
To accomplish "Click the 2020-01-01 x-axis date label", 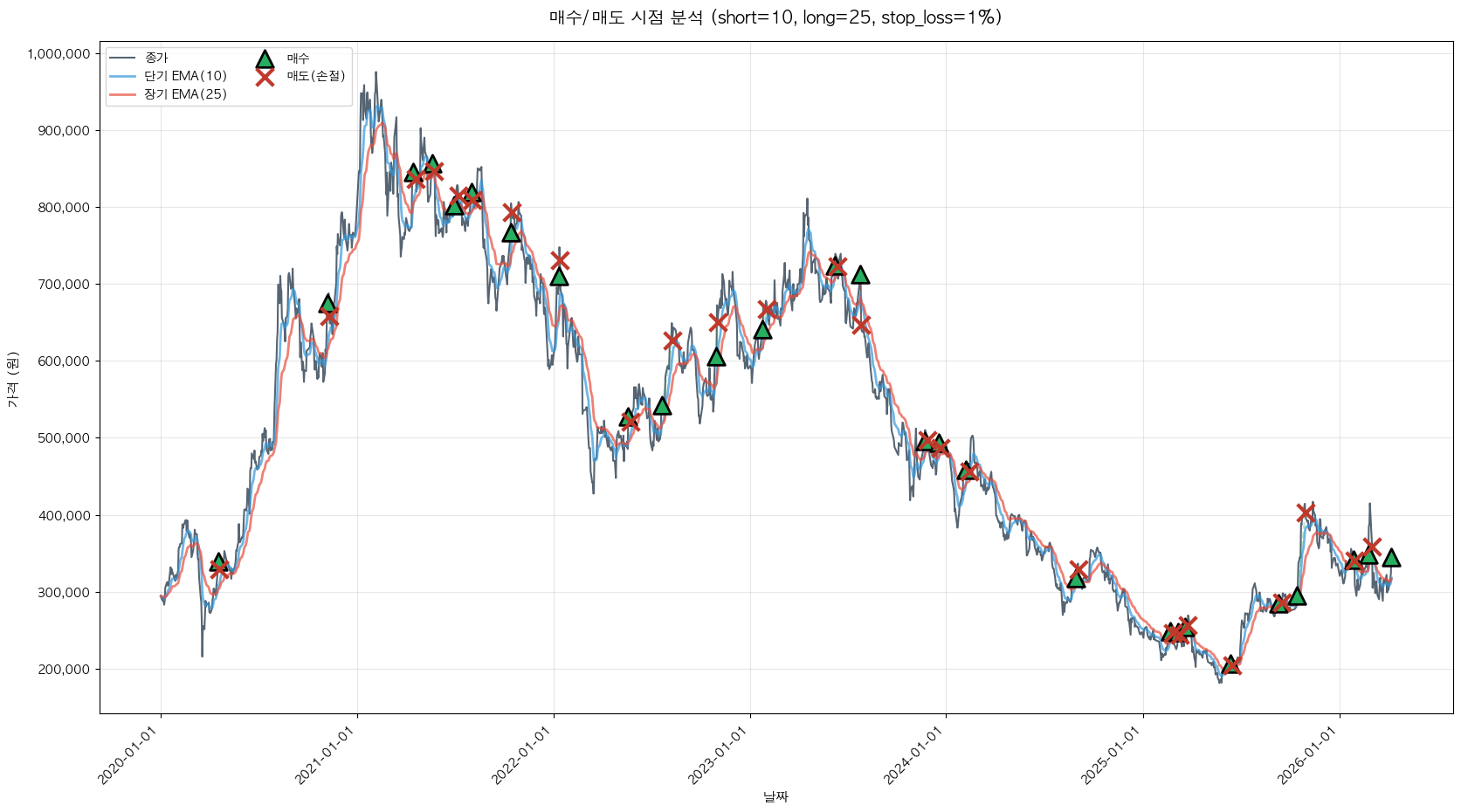I will pos(129,756).
